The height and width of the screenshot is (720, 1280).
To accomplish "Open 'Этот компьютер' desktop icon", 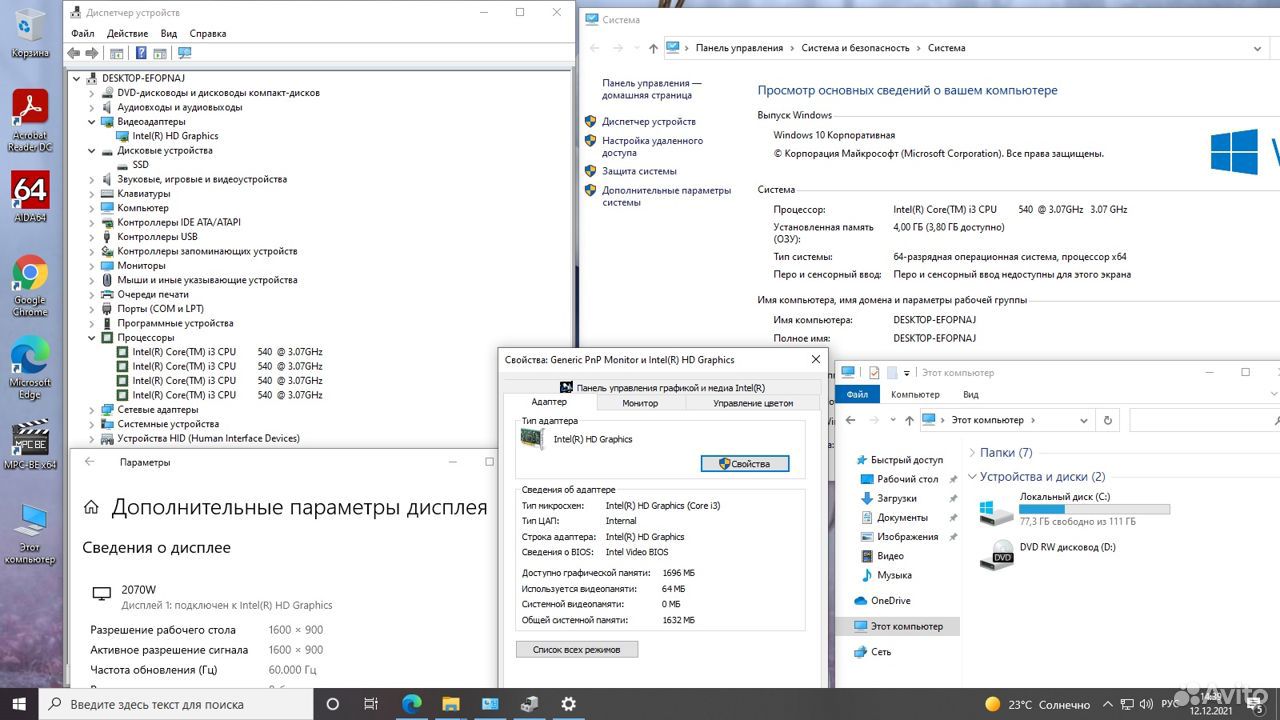I will click(30, 533).
